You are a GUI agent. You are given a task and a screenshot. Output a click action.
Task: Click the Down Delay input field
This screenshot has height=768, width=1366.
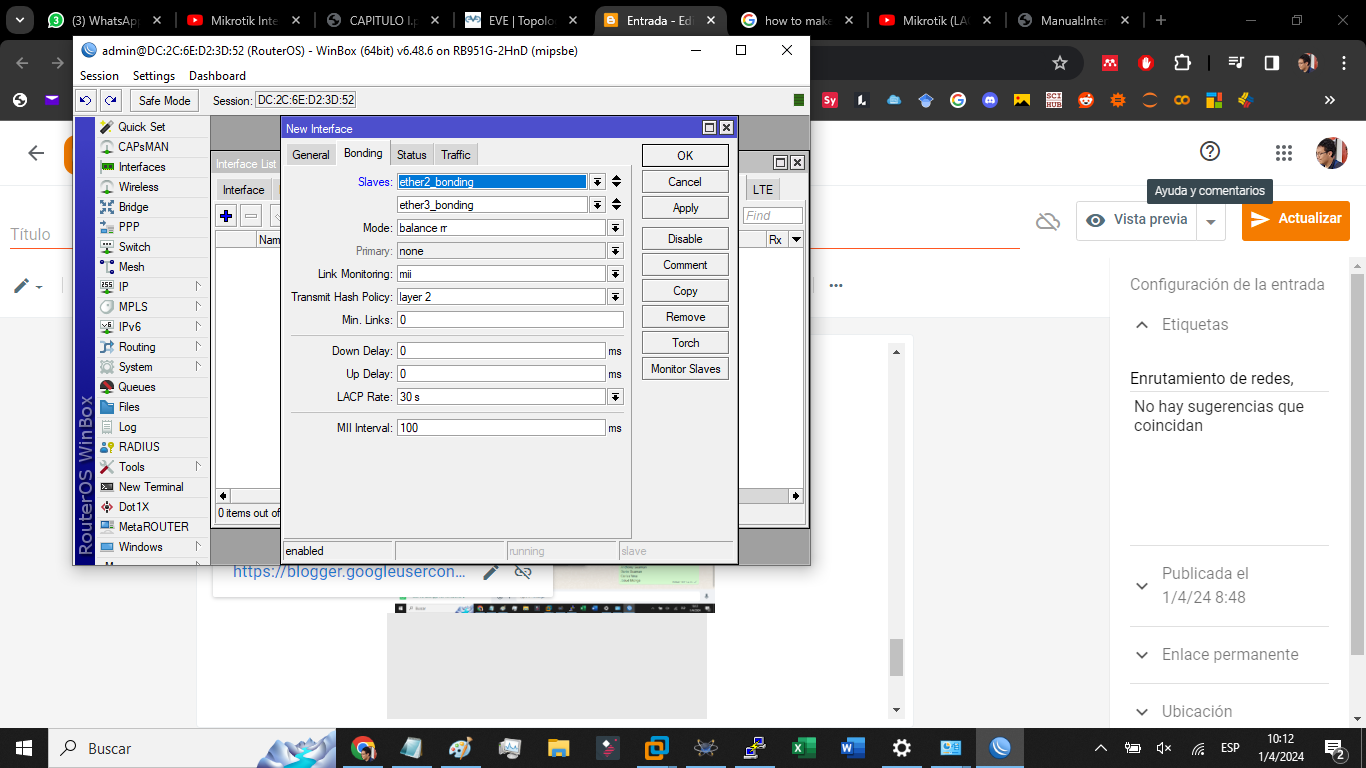coord(501,351)
